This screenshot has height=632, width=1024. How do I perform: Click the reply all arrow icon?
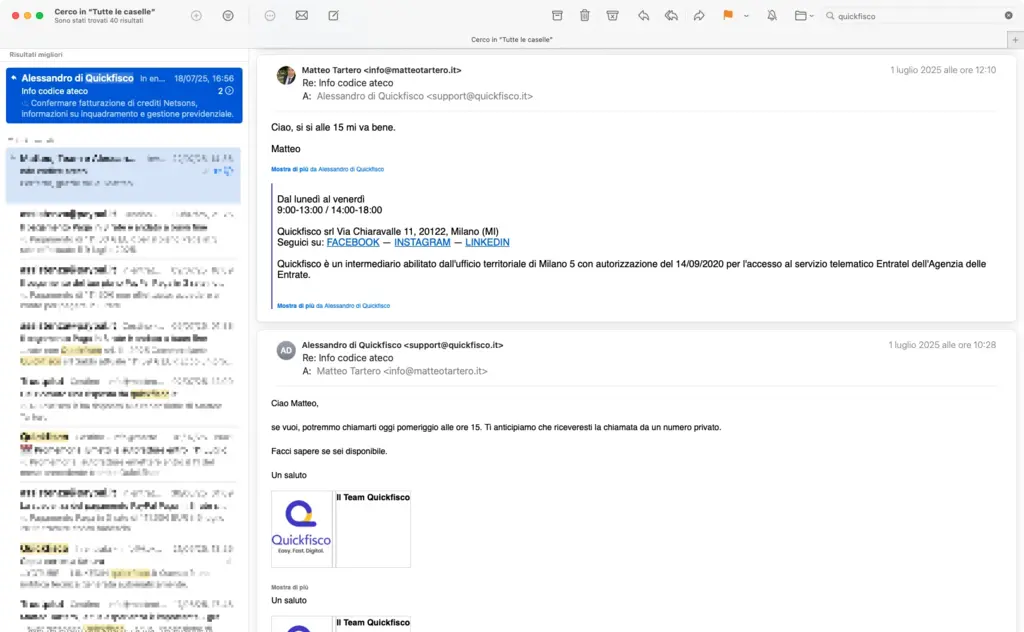coord(671,16)
